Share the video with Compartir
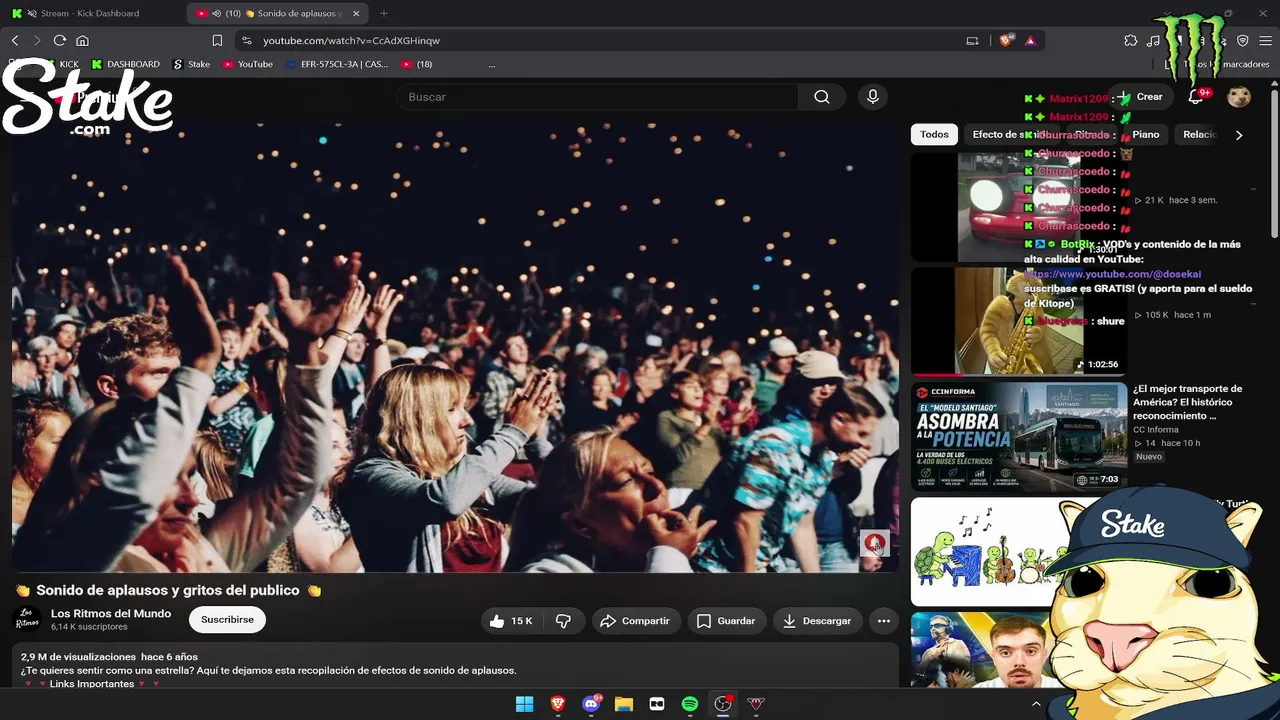Image resolution: width=1280 pixels, height=720 pixels. pos(636,621)
